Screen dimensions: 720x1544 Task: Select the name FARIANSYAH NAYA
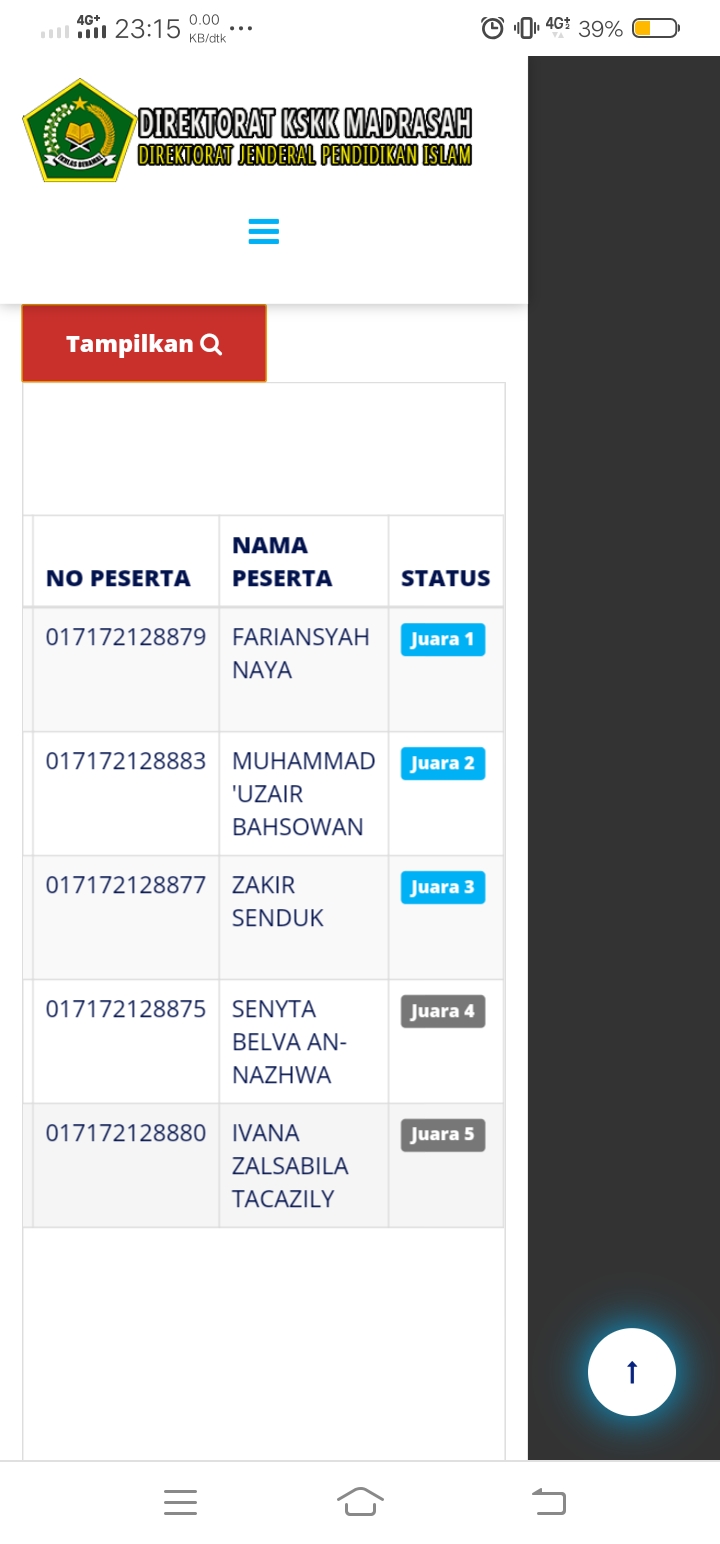coord(300,653)
